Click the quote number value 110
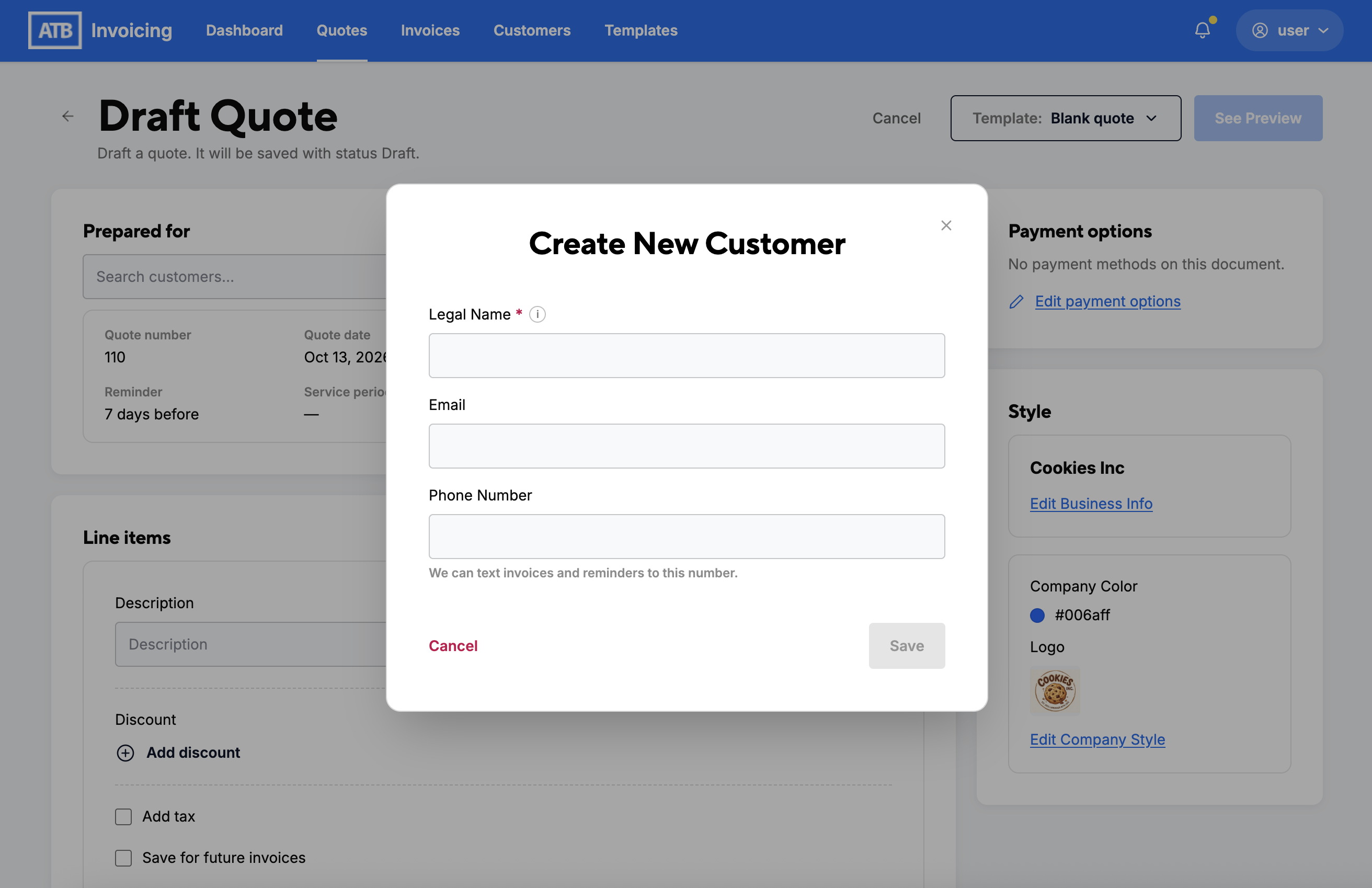 coord(115,358)
